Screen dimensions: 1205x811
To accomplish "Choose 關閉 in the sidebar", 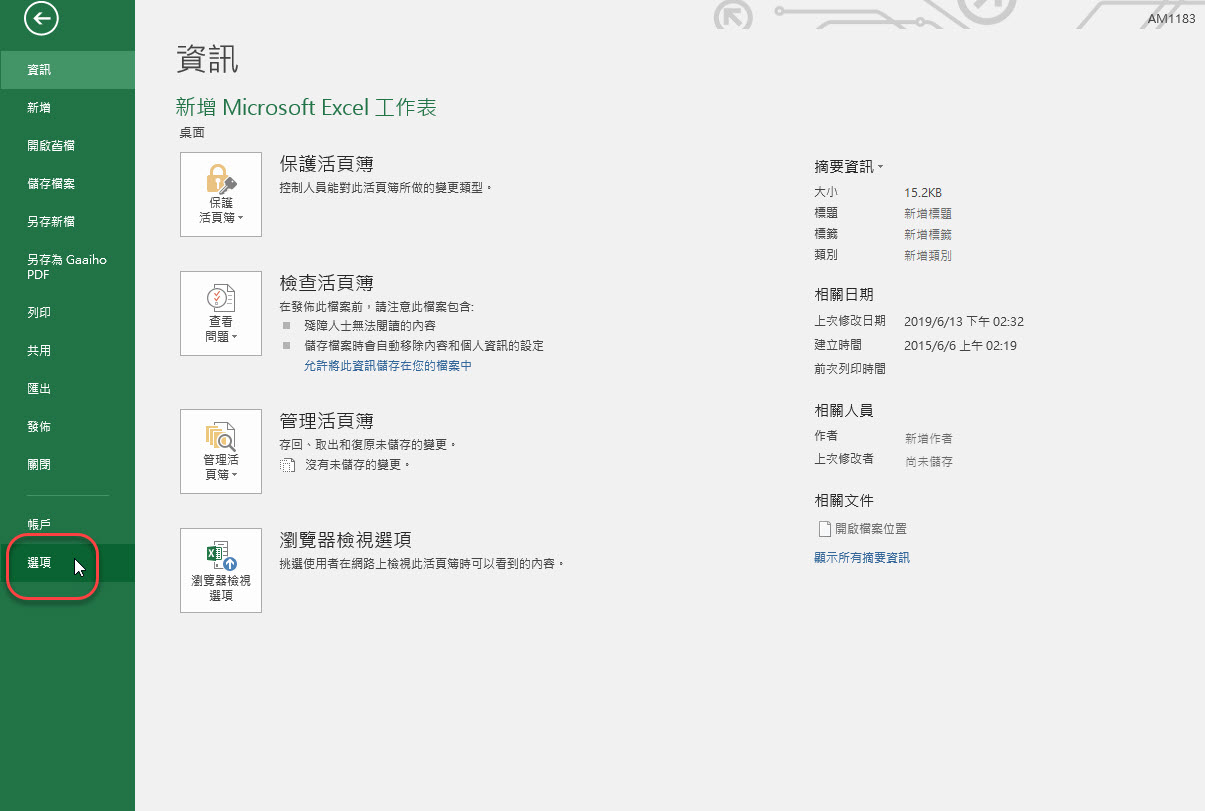I will tap(67, 465).
